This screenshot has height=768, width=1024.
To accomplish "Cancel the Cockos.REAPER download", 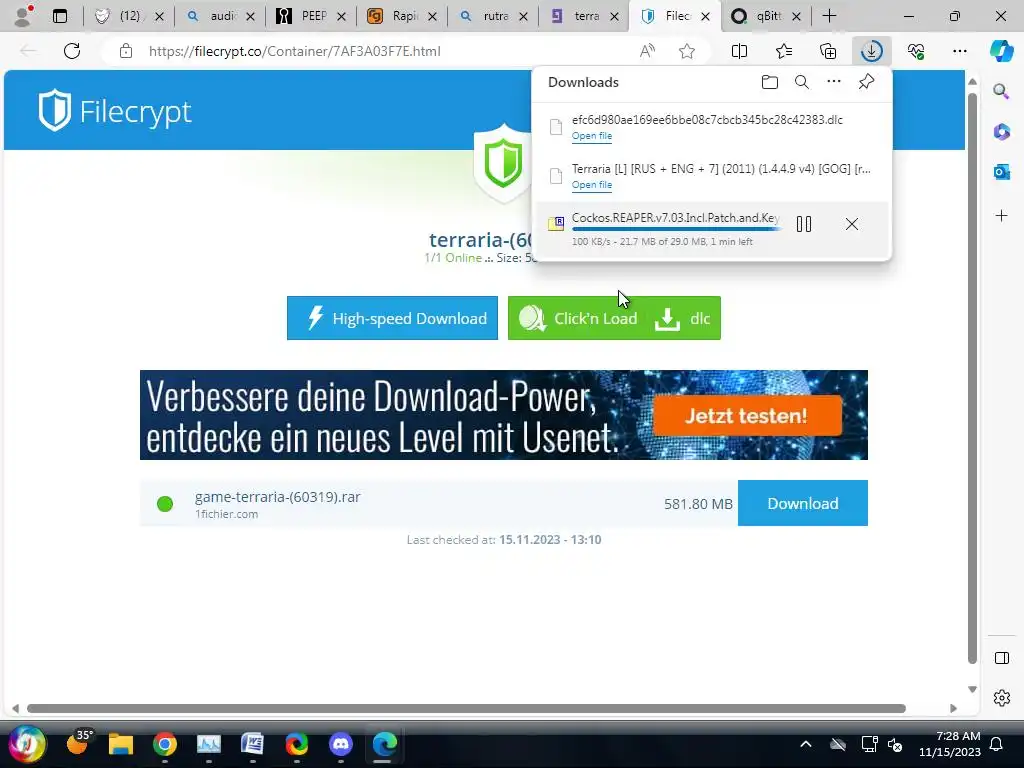I will point(852,224).
